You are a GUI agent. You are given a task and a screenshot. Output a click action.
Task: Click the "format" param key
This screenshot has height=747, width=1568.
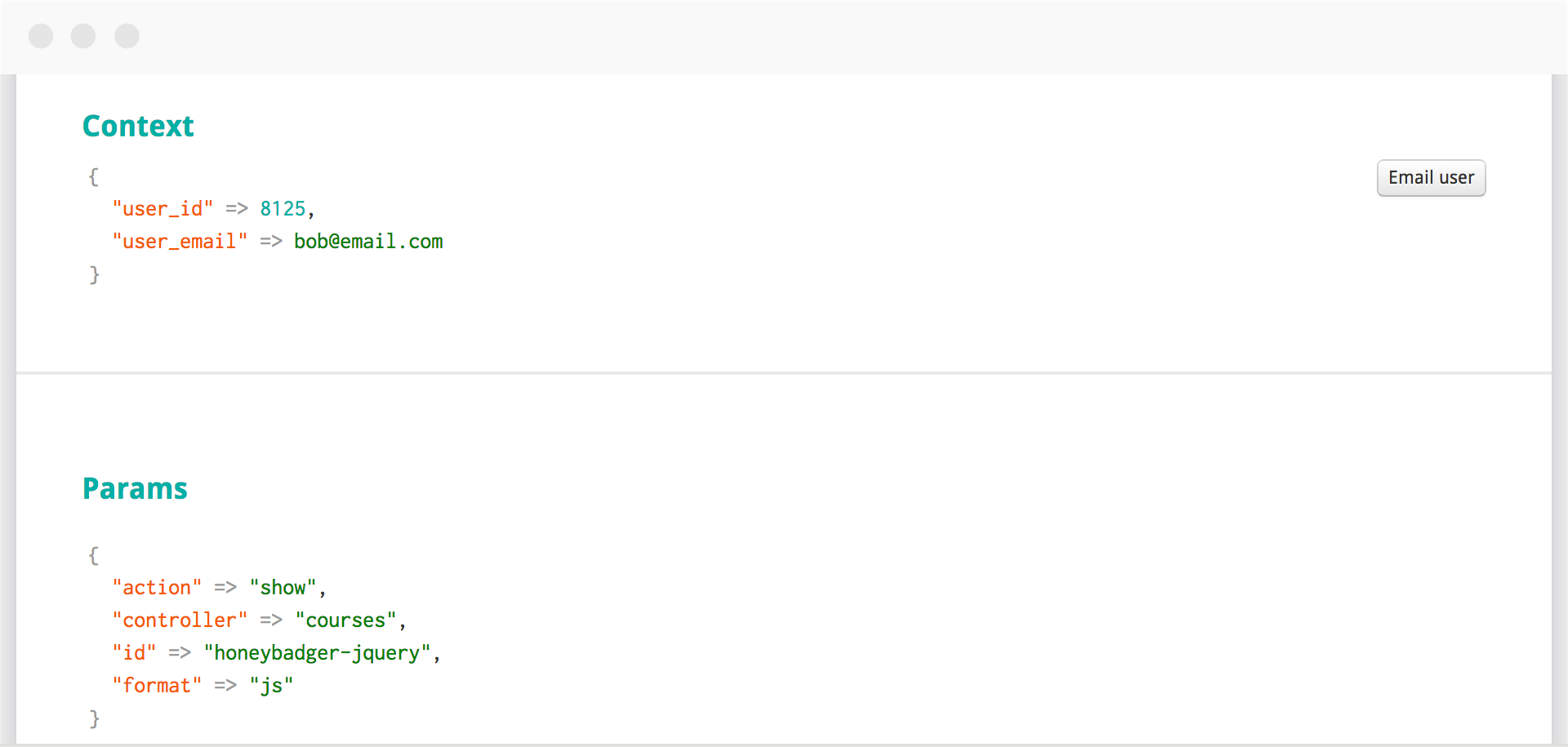pos(157,686)
